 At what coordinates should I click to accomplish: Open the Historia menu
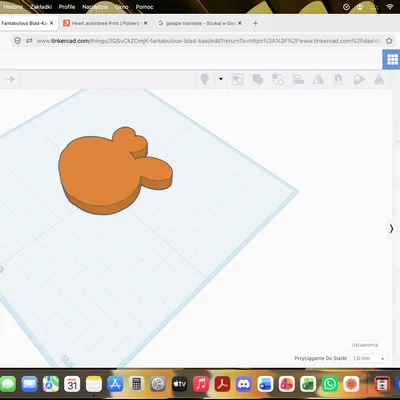(13, 7)
